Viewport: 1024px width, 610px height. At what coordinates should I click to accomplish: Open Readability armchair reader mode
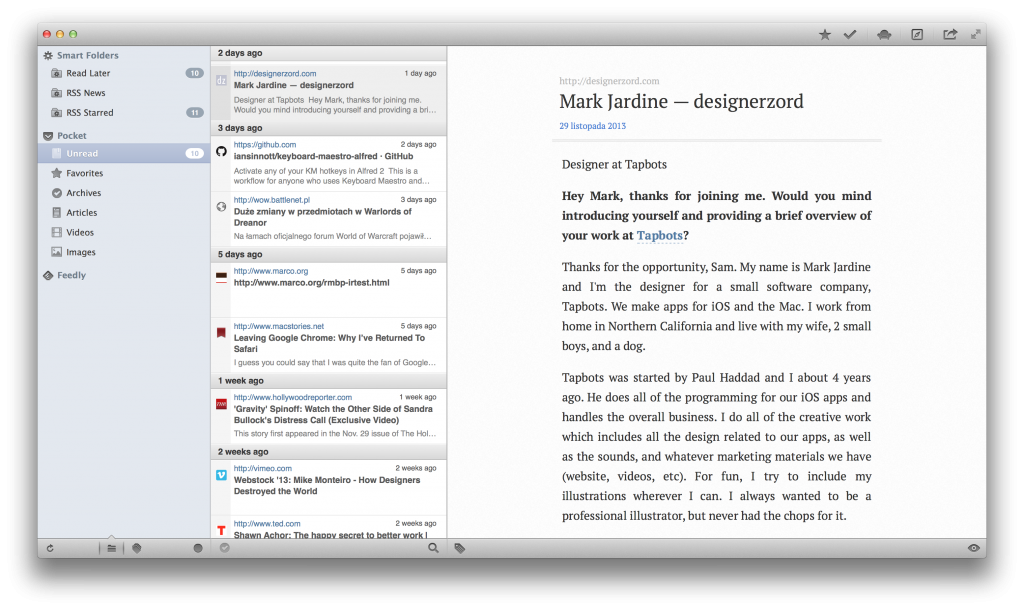click(885, 35)
